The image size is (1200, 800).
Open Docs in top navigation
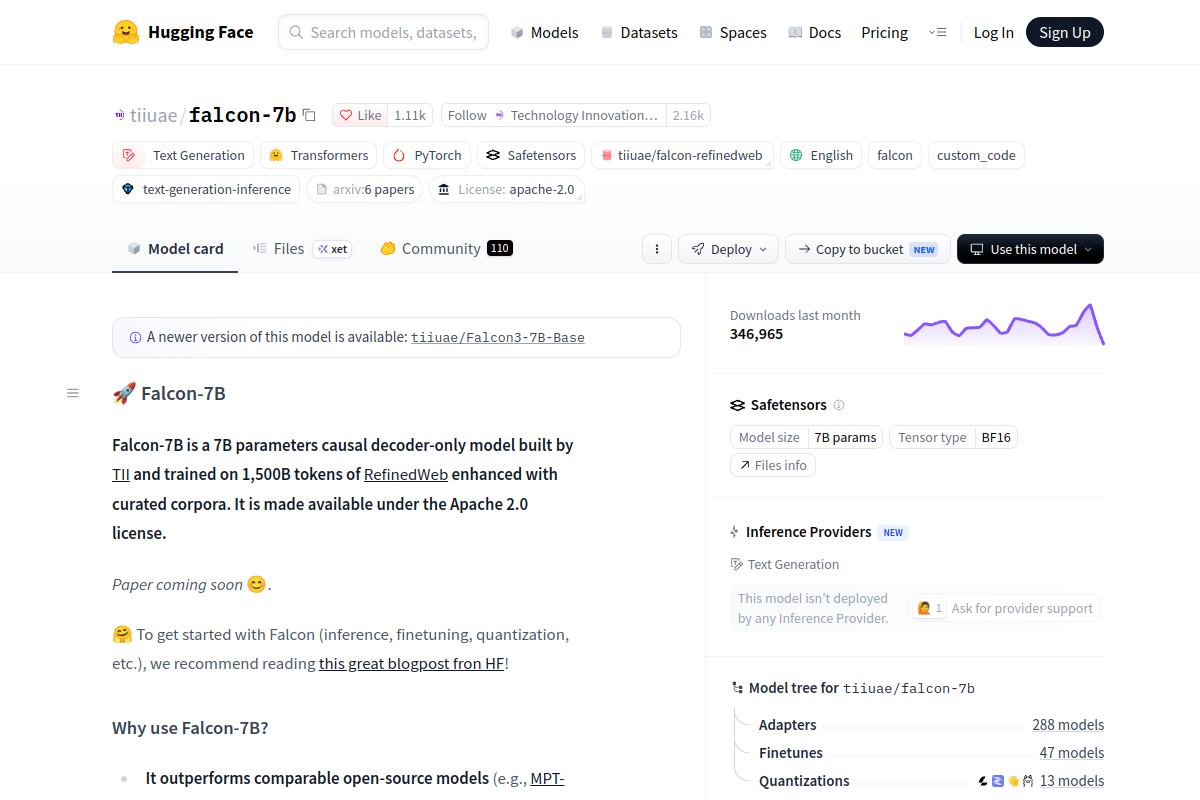click(814, 32)
